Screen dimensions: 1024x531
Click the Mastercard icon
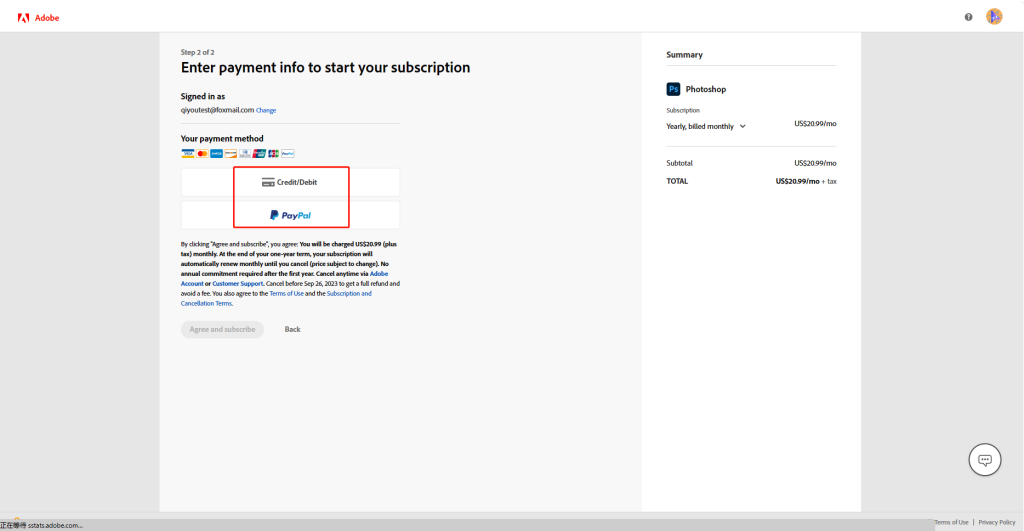click(202, 153)
